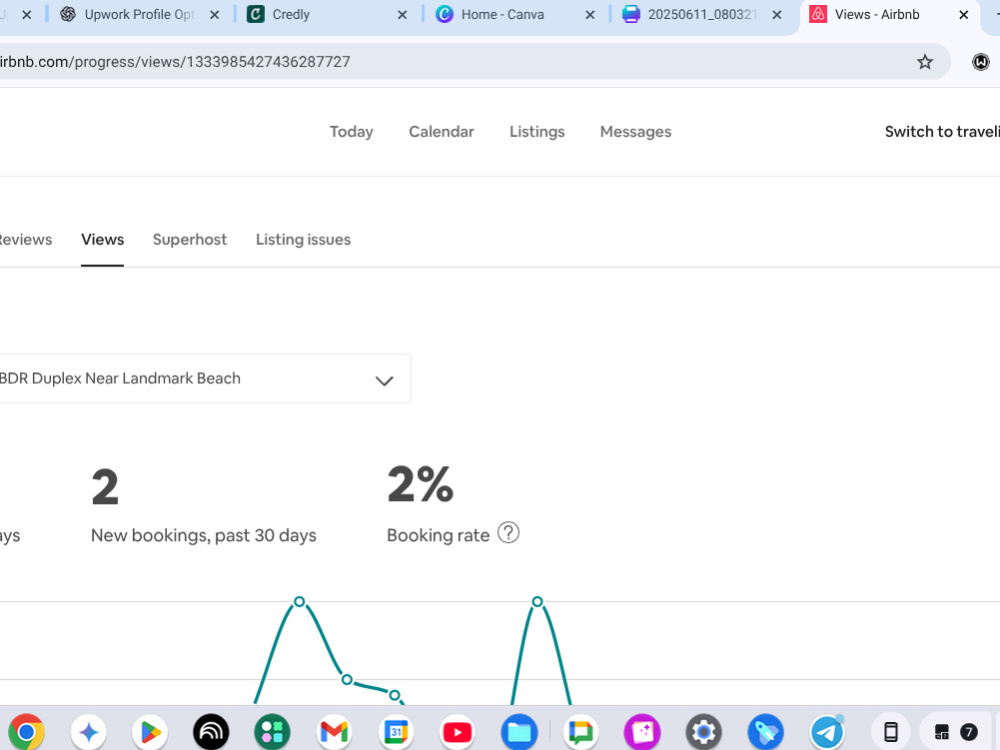This screenshot has width=1000, height=750.
Task: Click the 'Booking rate' label
Action: point(438,536)
